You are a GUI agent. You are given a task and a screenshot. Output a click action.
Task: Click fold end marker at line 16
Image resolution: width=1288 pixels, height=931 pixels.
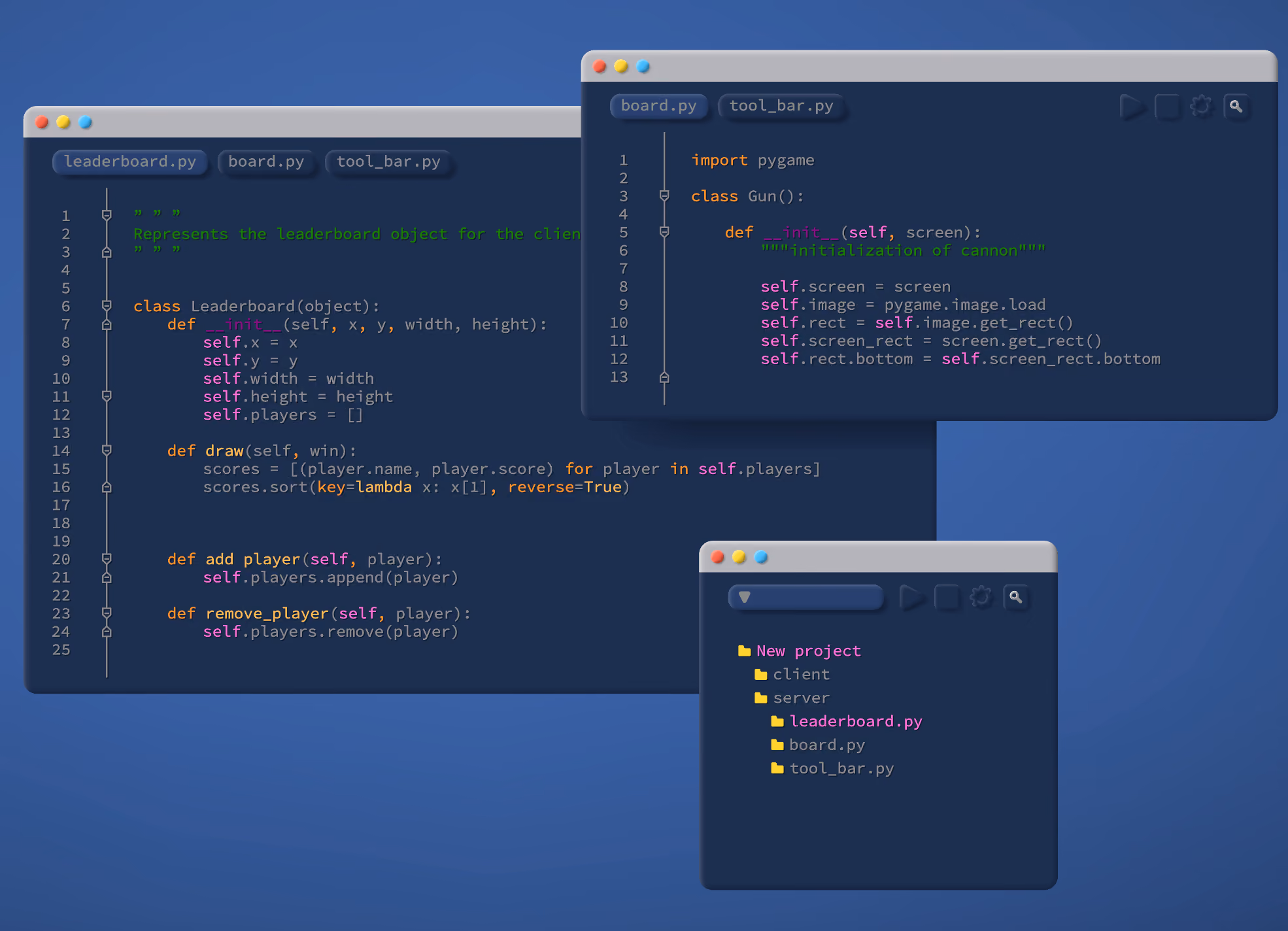[x=107, y=487]
